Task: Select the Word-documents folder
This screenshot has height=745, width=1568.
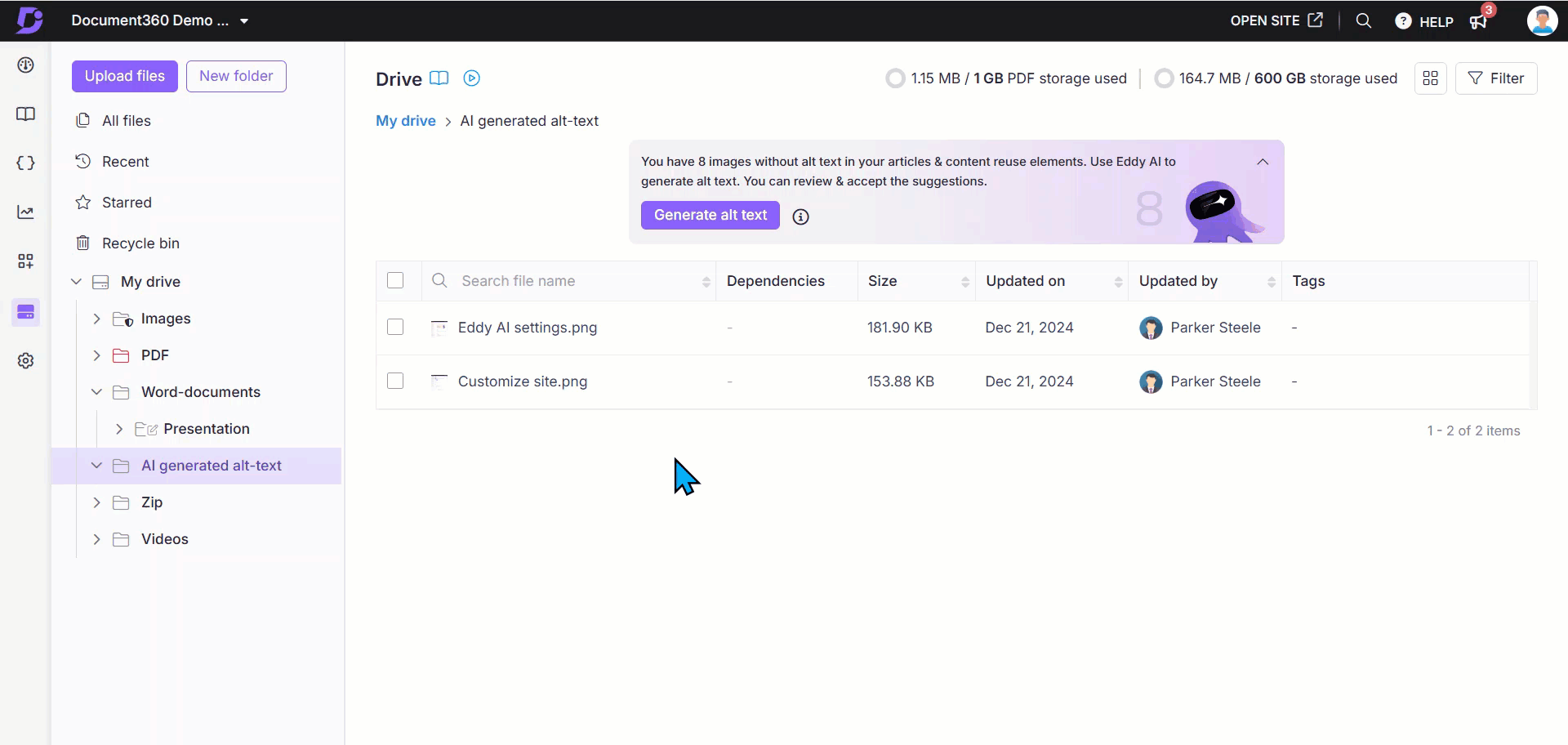Action: pyautogui.click(x=201, y=392)
